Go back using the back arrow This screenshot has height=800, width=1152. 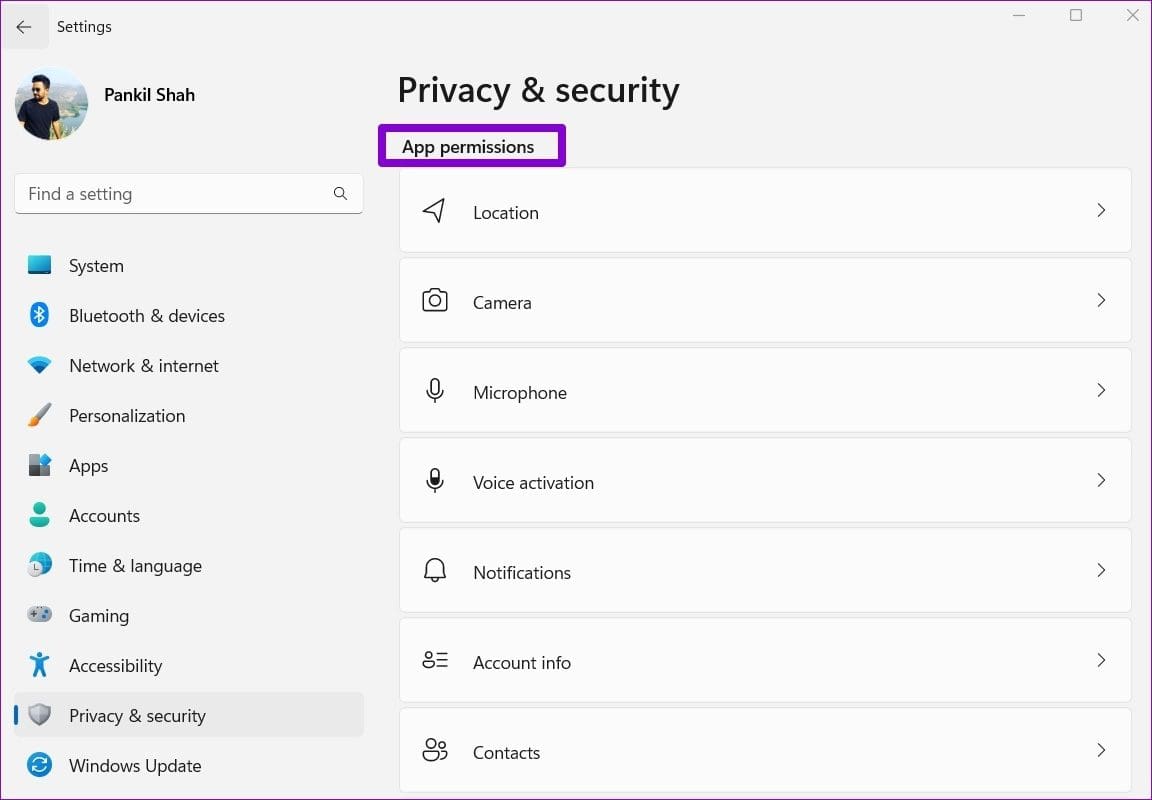pyautogui.click(x=24, y=27)
